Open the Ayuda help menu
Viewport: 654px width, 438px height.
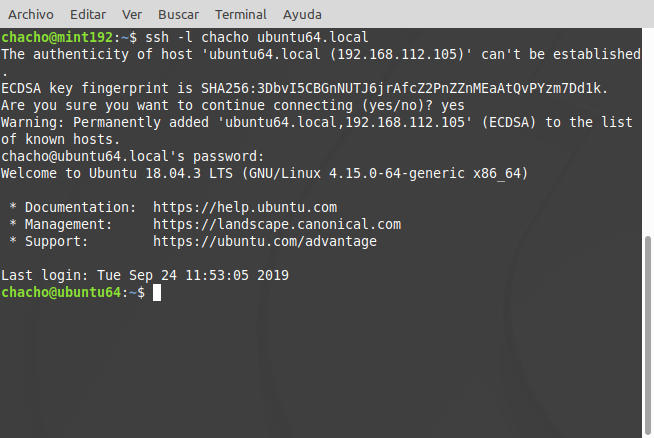point(302,15)
